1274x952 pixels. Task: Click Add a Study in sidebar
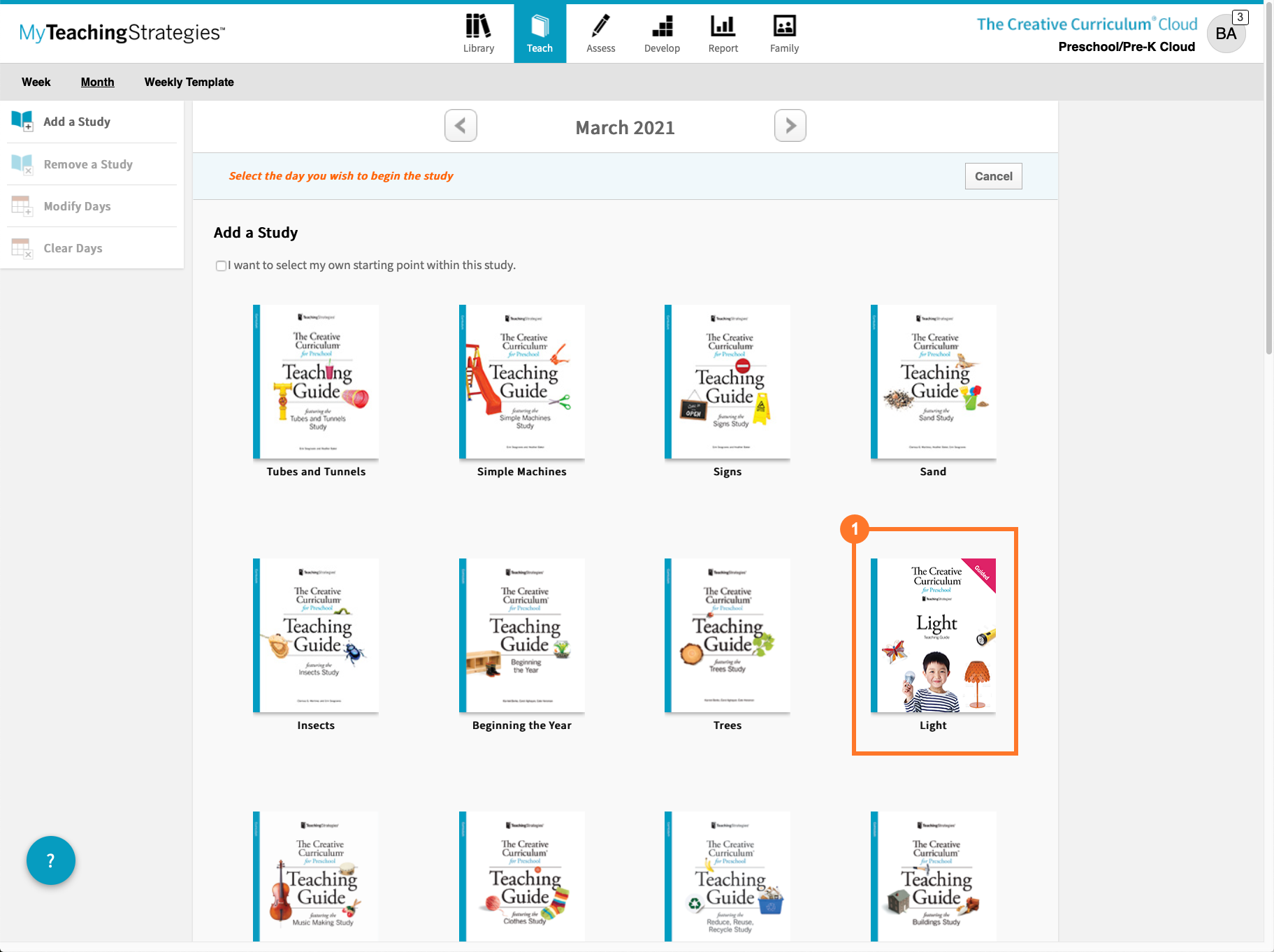[x=77, y=122]
